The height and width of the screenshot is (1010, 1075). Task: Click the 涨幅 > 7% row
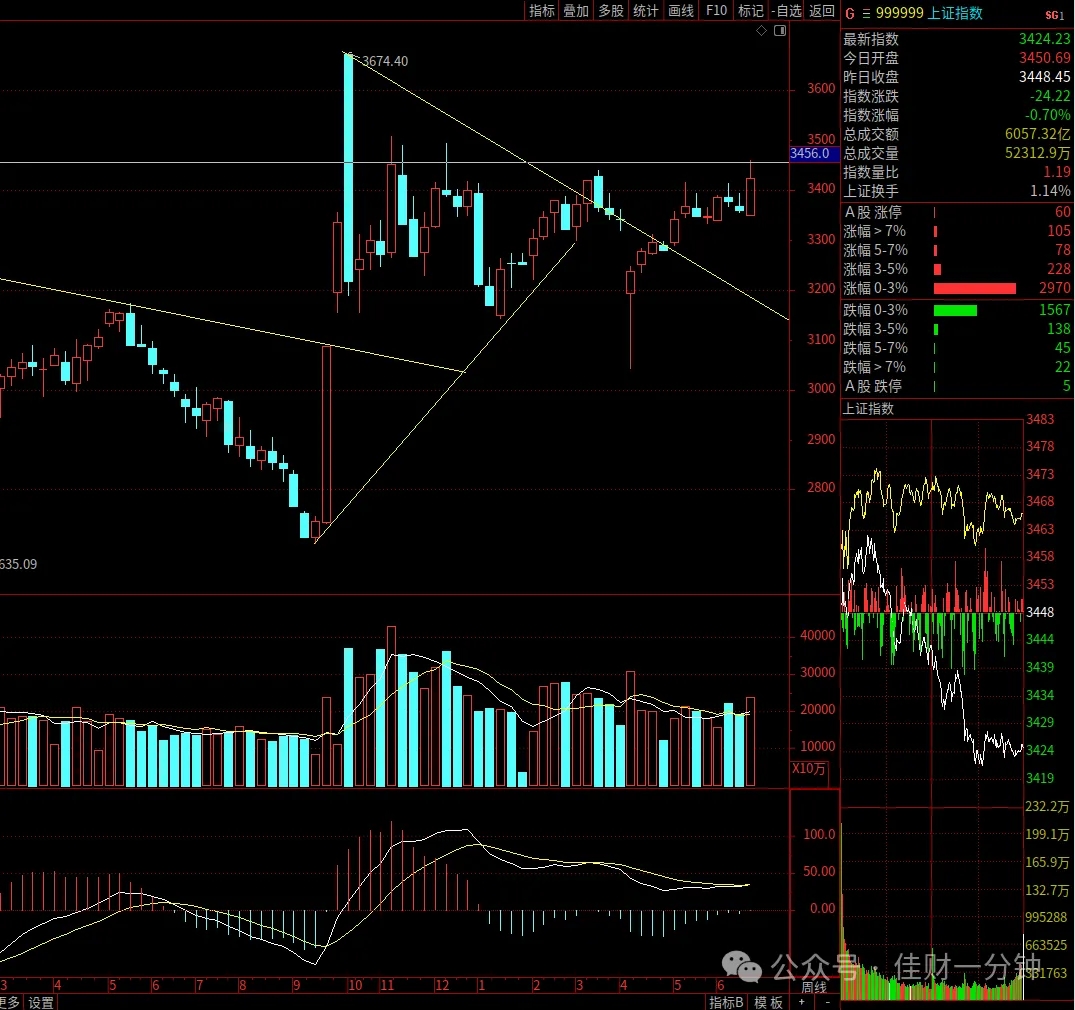tap(956, 231)
